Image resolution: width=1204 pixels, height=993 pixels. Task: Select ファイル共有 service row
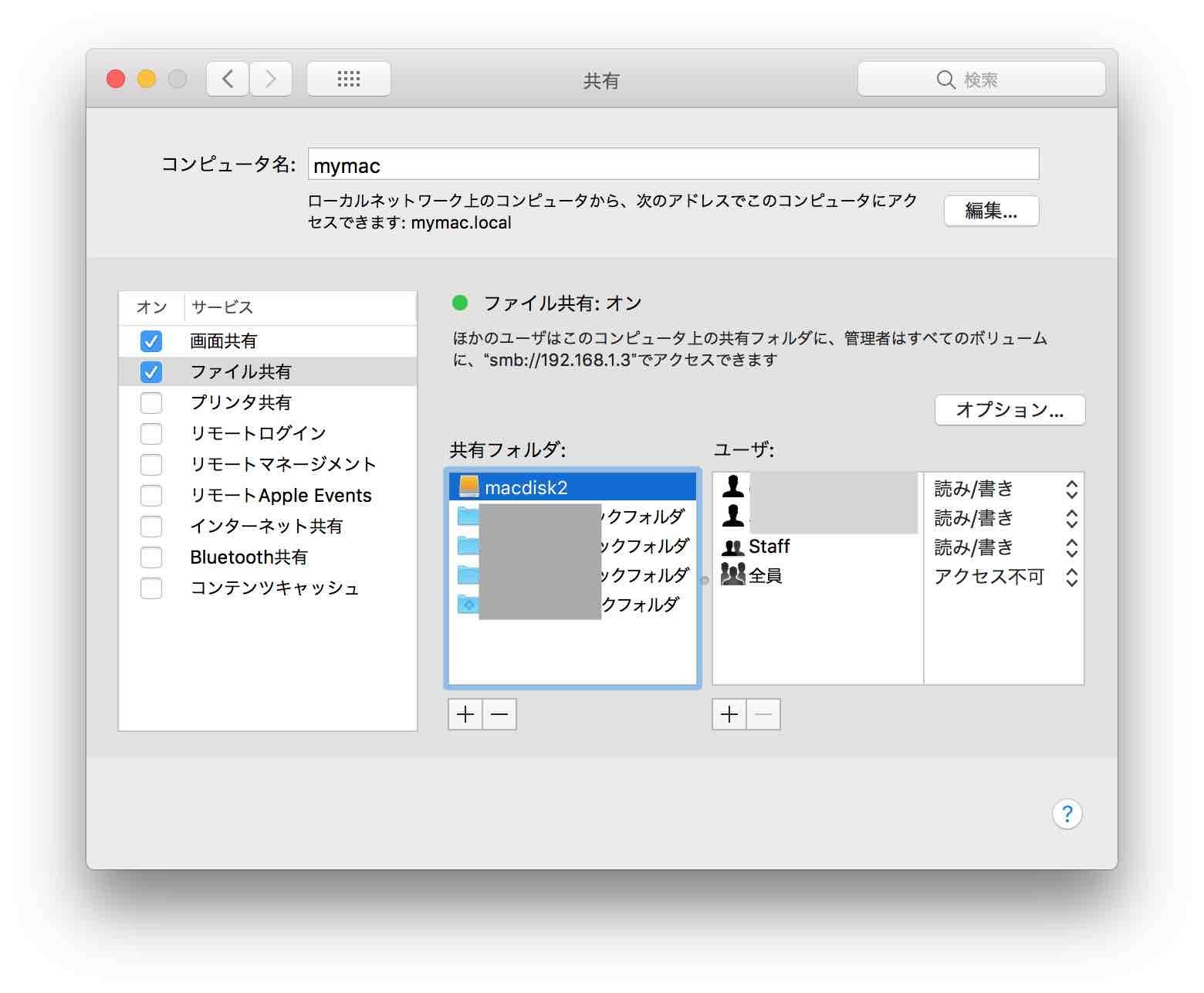268,371
